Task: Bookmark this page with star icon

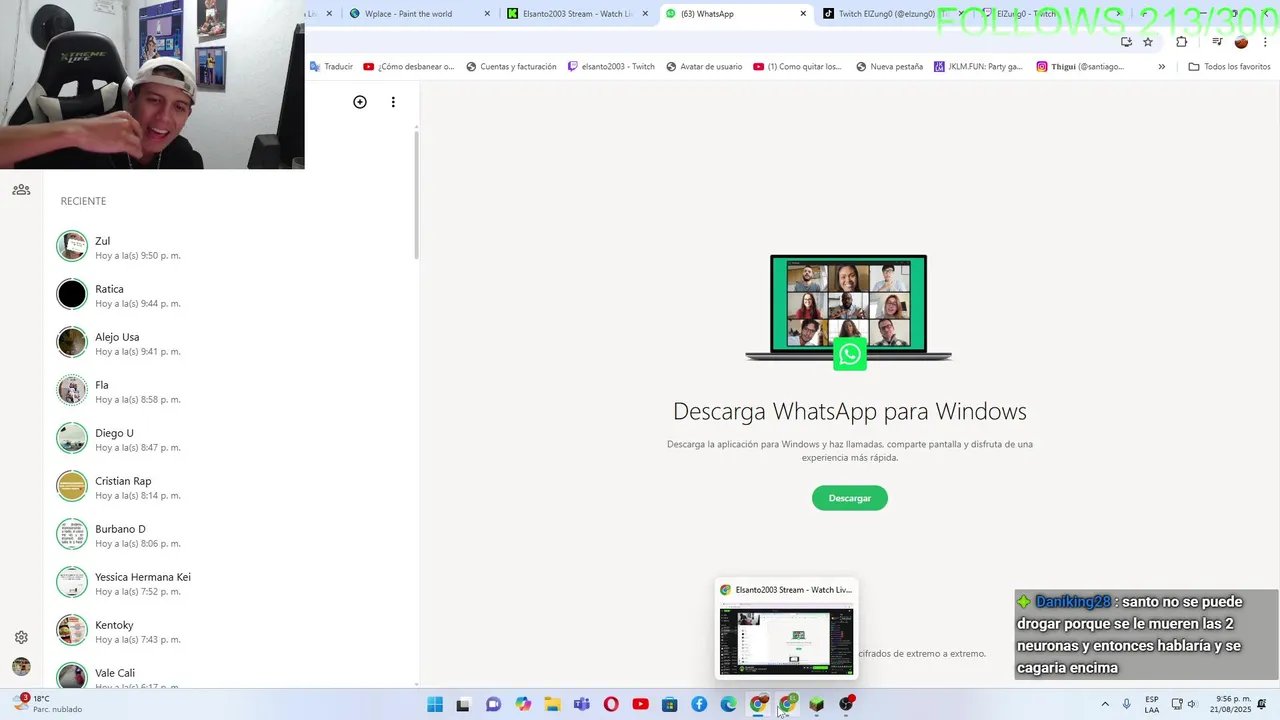Action: point(1148,42)
